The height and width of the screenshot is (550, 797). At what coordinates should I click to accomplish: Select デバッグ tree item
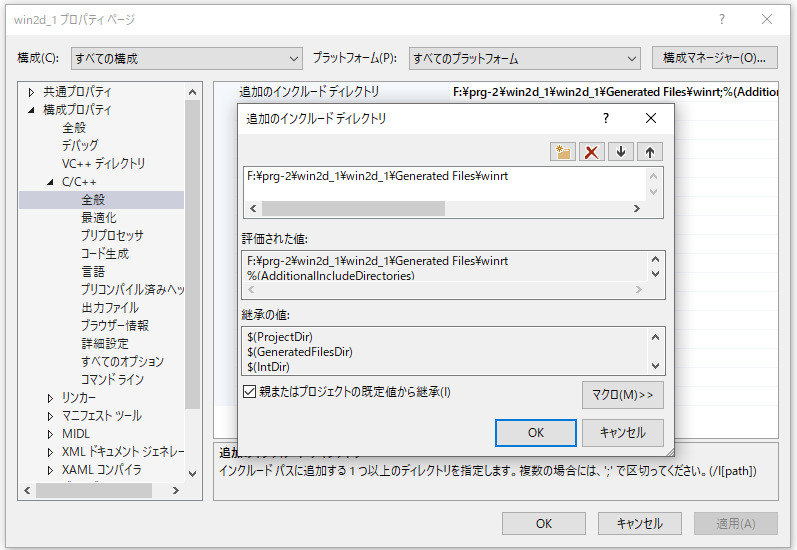(x=80, y=145)
